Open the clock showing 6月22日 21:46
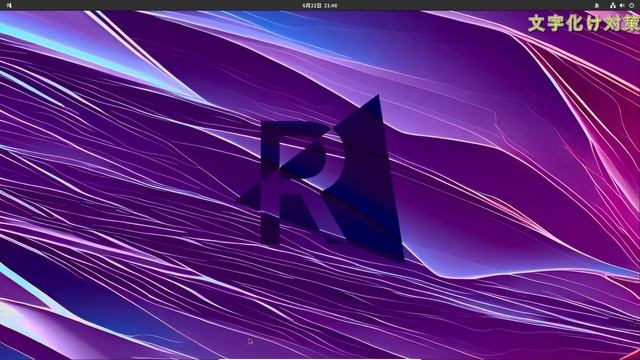Viewport: 640px width, 360px height. pyautogui.click(x=320, y=5)
